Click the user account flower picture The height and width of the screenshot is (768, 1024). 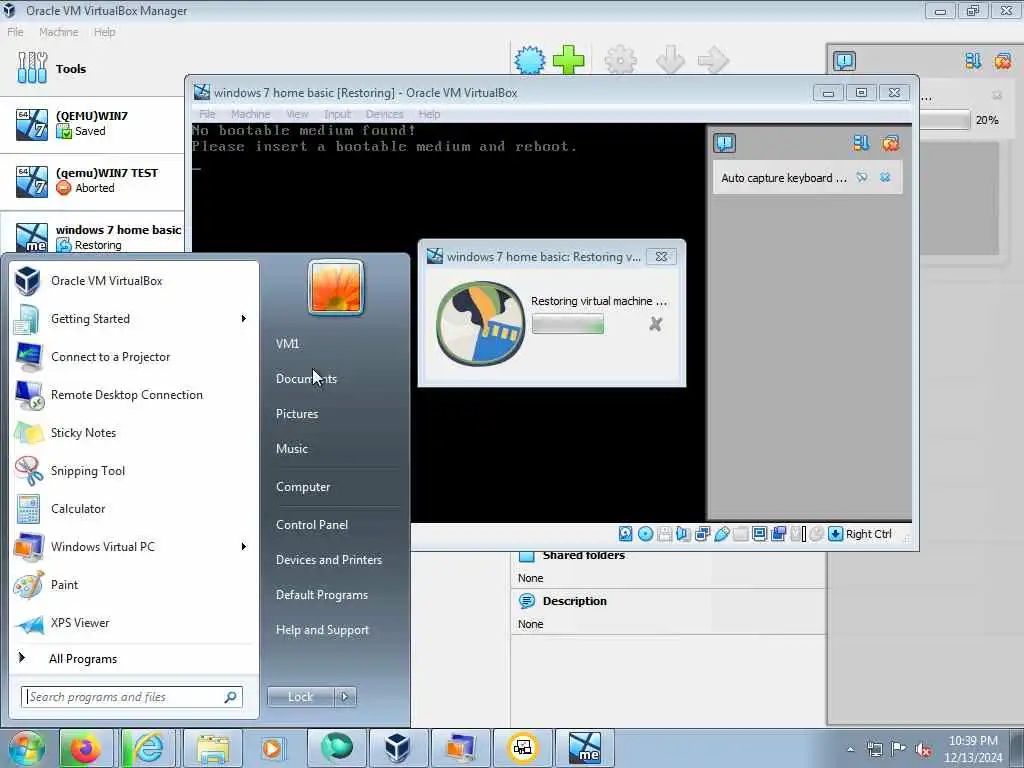click(x=336, y=287)
